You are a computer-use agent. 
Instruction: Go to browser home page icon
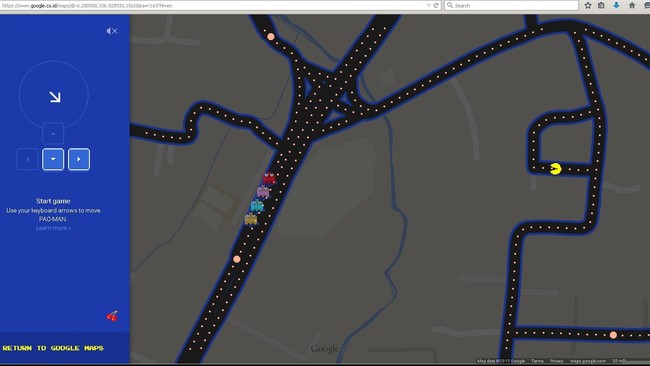(x=632, y=5)
